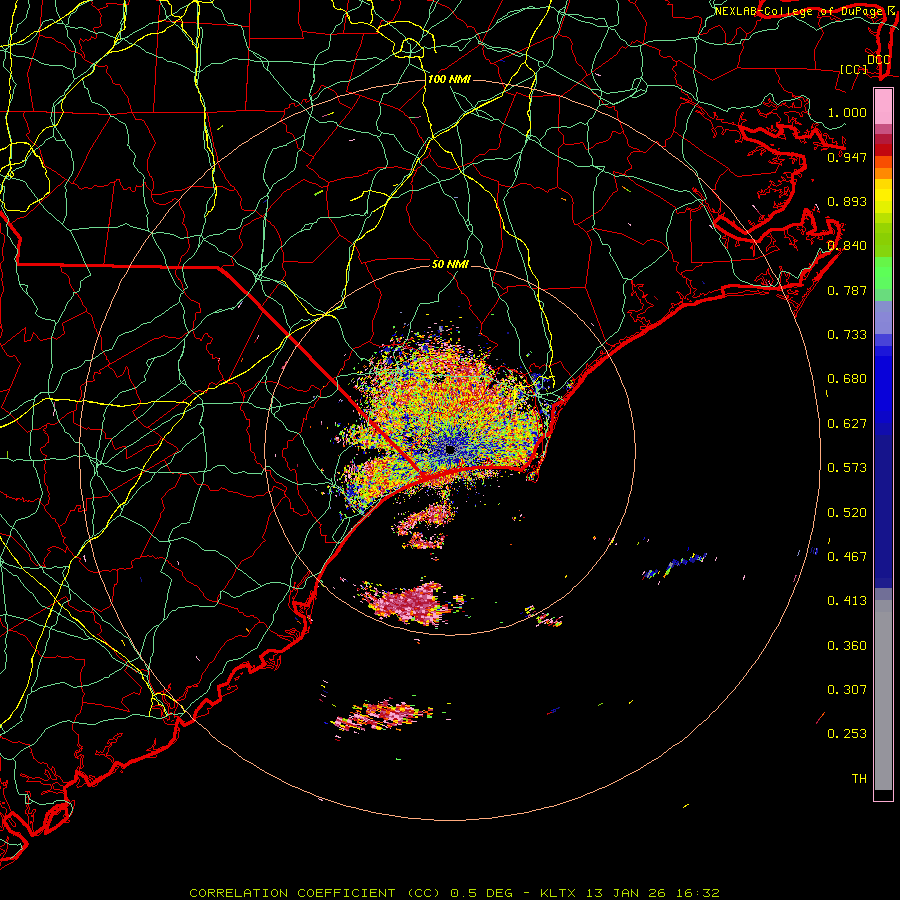The width and height of the screenshot is (900, 900).
Task: Select the 0.253 legend value
Action: click(847, 734)
